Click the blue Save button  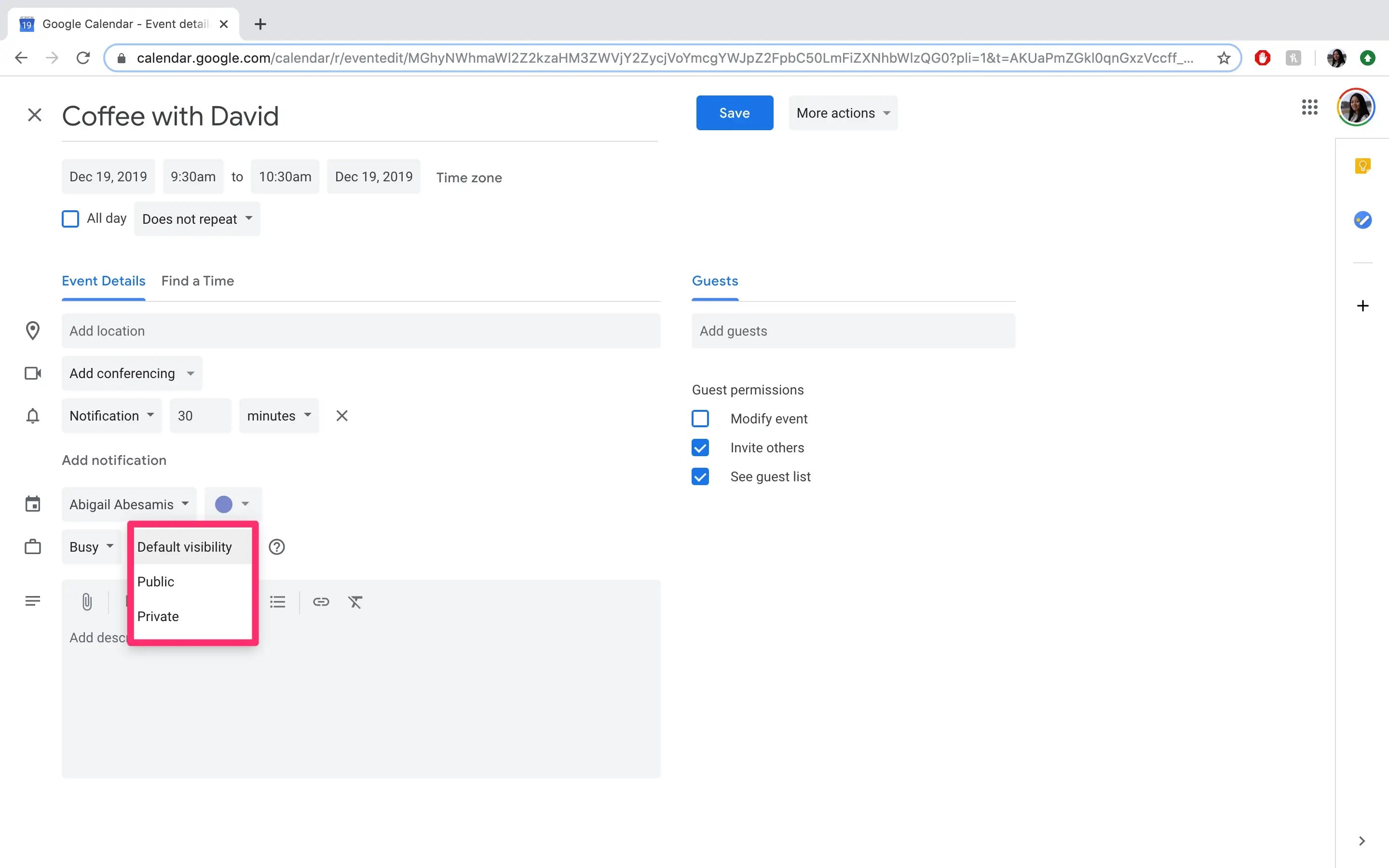(734, 113)
